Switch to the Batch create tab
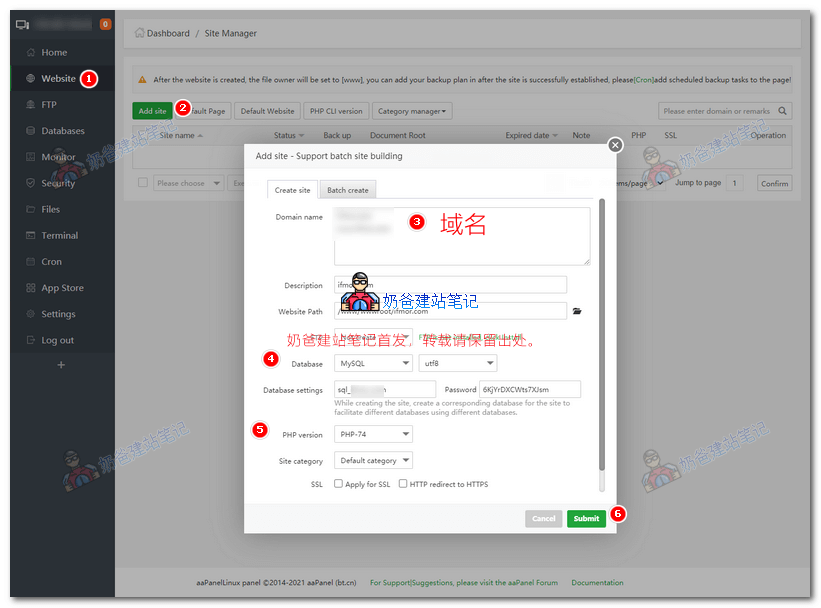821x608 pixels. [347, 190]
